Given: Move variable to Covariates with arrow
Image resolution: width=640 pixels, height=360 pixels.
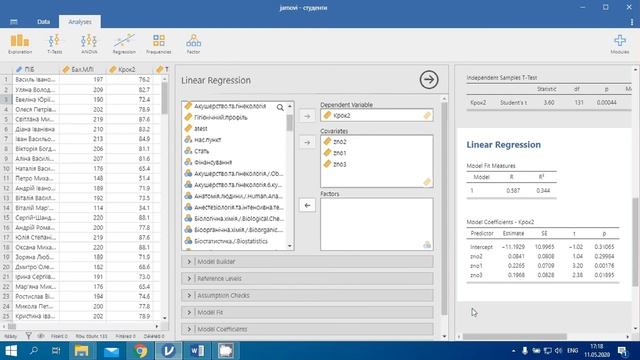Looking at the screenshot, I should [x=307, y=142].
